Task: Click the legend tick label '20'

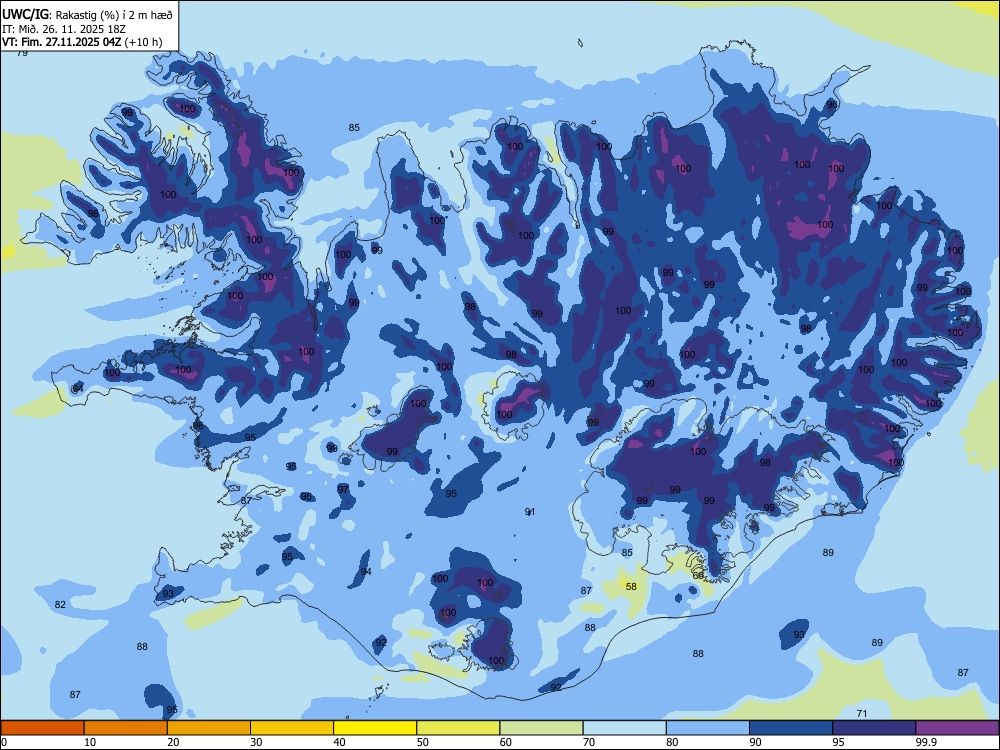Action: pos(173,742)
